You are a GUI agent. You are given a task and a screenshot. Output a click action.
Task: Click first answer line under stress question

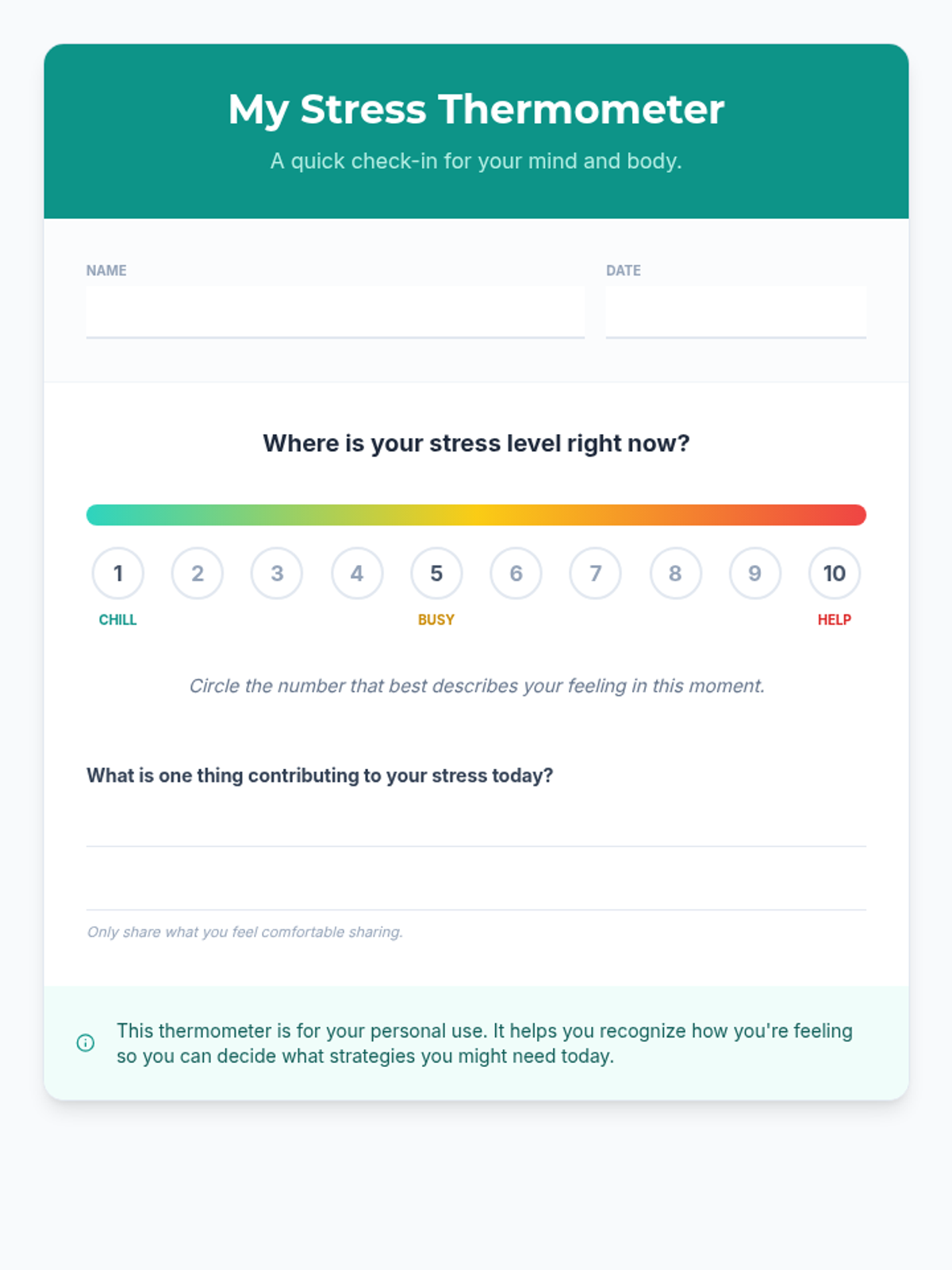tap(476, 826)
